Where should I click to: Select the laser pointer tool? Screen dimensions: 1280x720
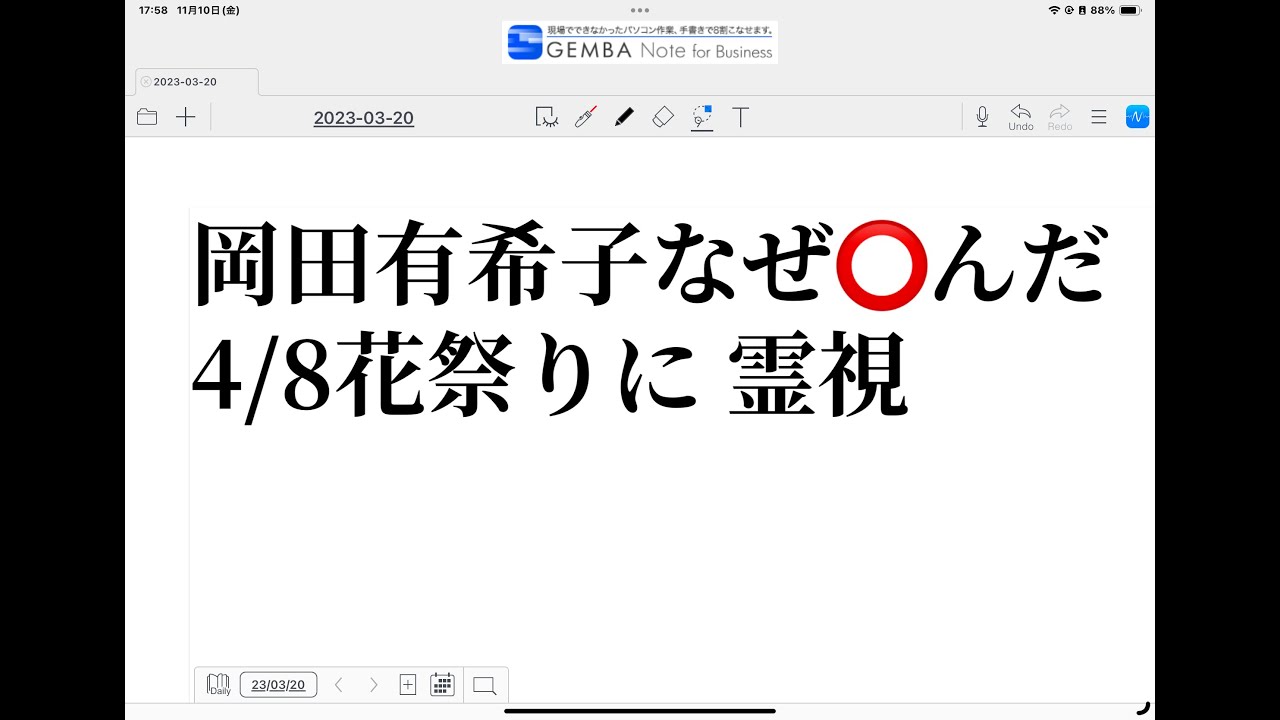click(x=585, y=117)
